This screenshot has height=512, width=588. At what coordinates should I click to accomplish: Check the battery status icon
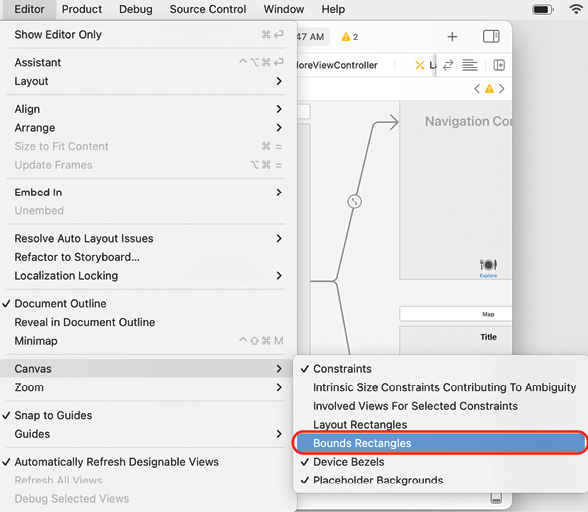click(543, 9)
